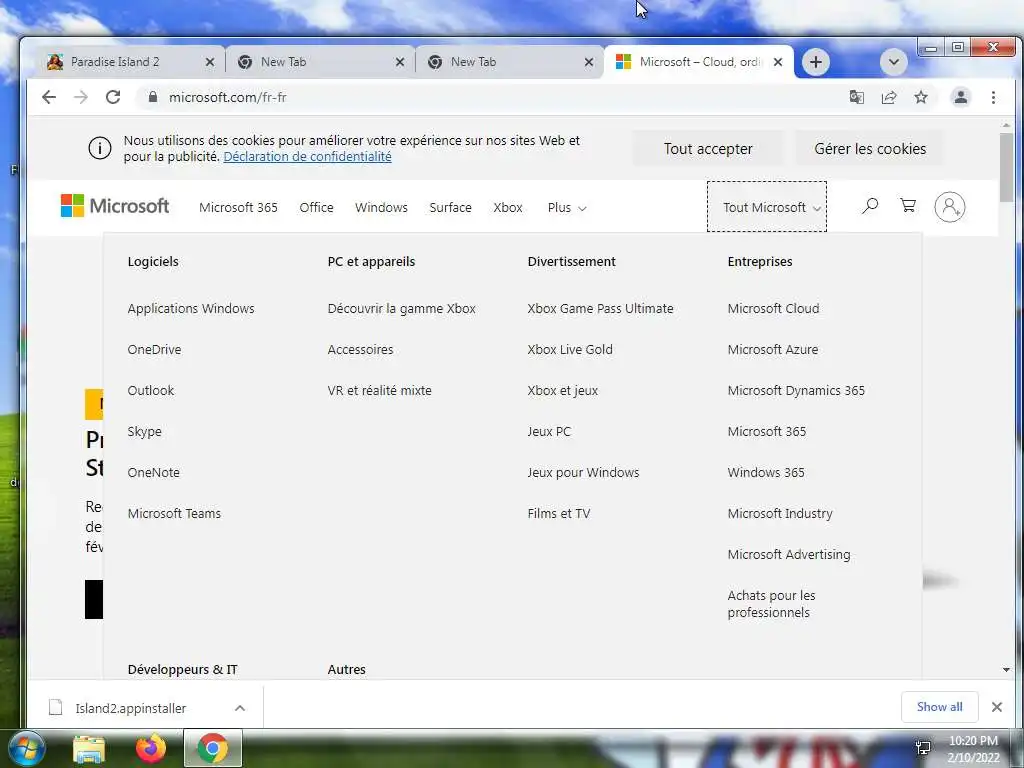The image size is (1024, 768).
Task: Switch to the second New Tab
Action: 509,62
